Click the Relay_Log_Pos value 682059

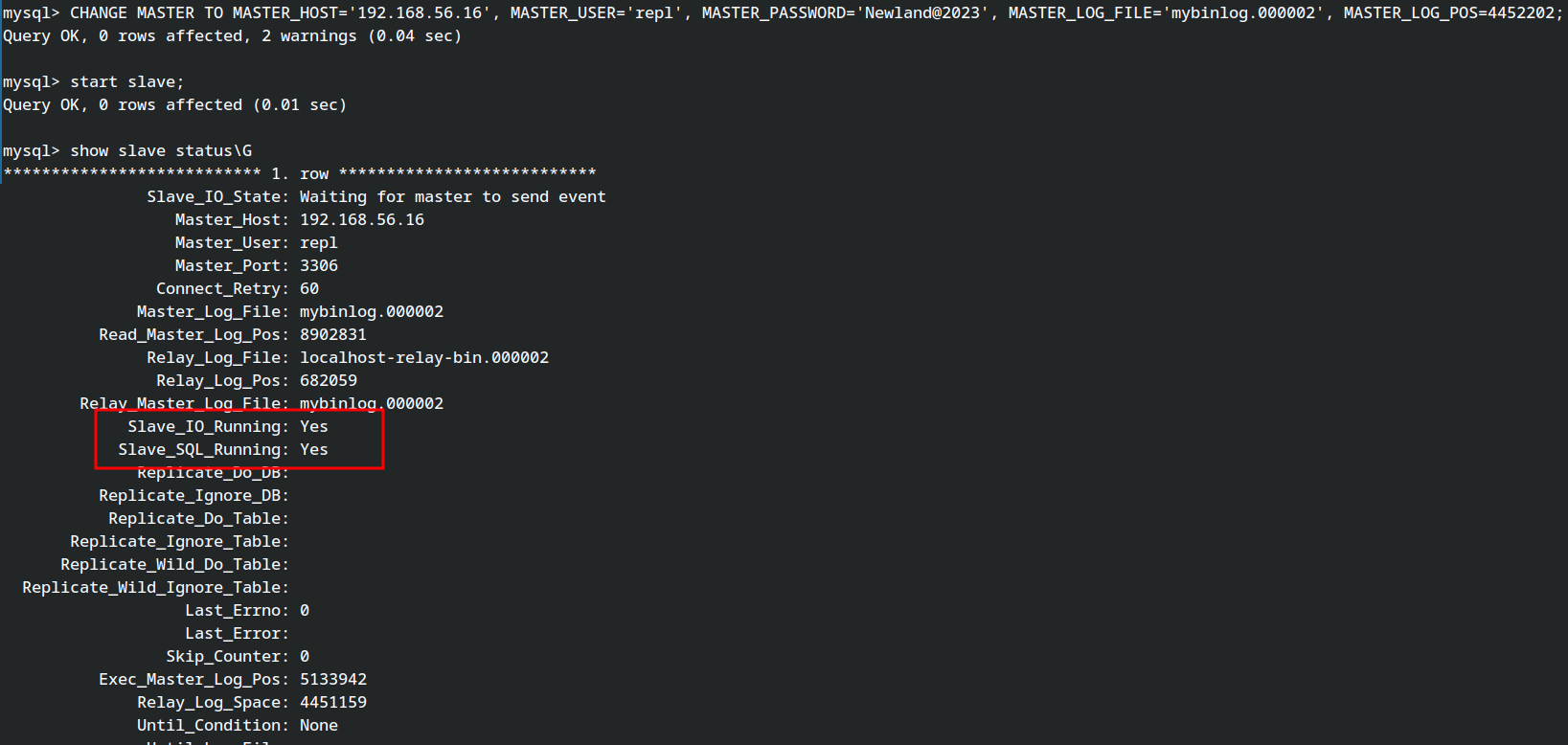point(329,381)
